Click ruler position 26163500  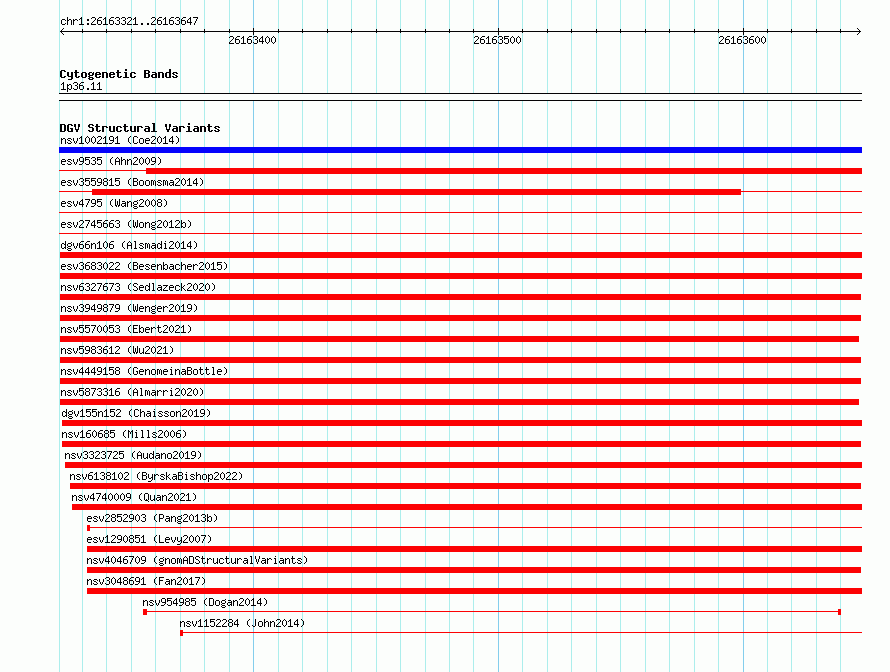497,40
